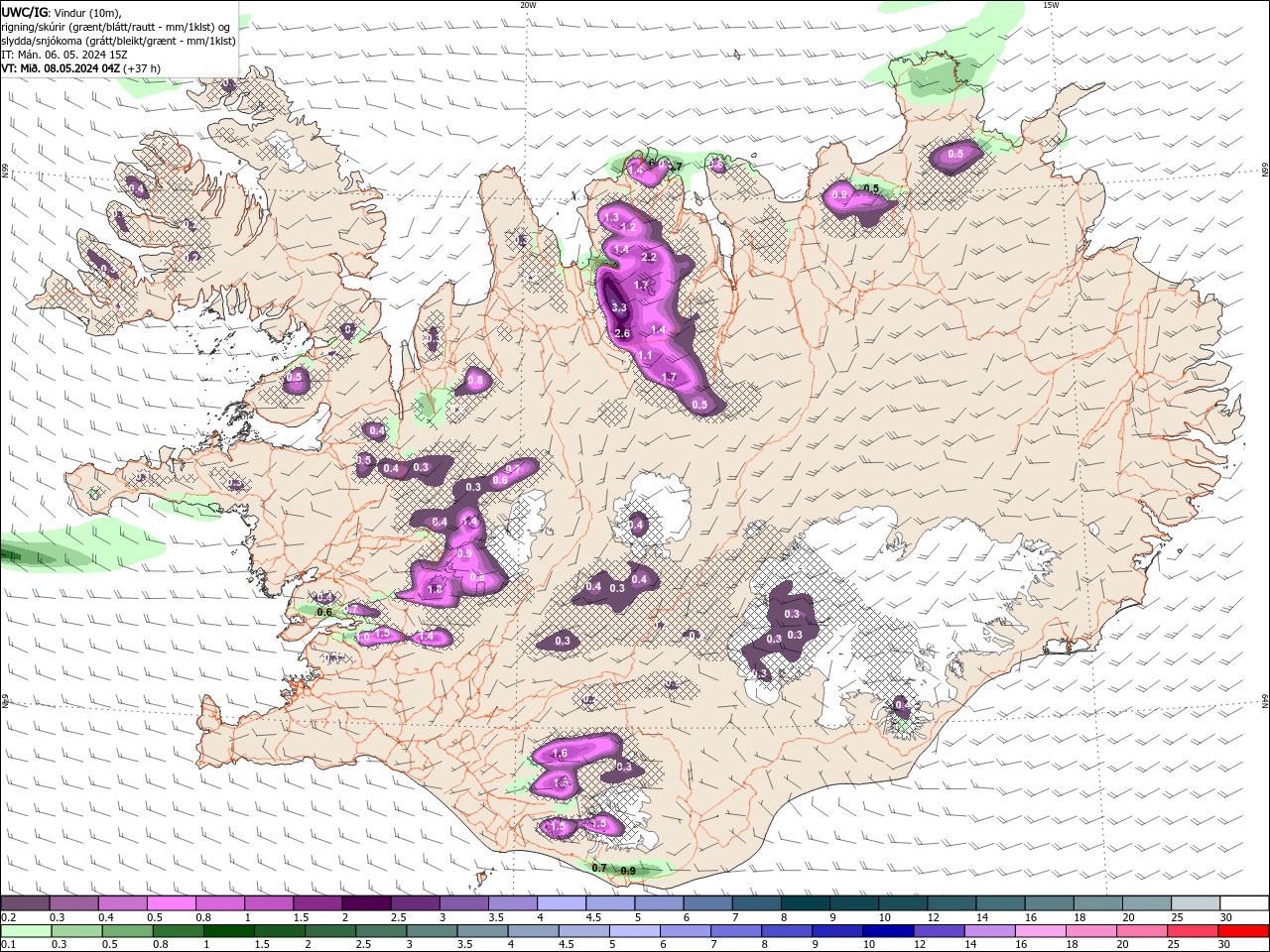Click the 'IT: Mán. 06. 05. 2024 15Z' line
Image resolution: width=1270 pixels, height=952 pixels.
[x=64, y=54]
